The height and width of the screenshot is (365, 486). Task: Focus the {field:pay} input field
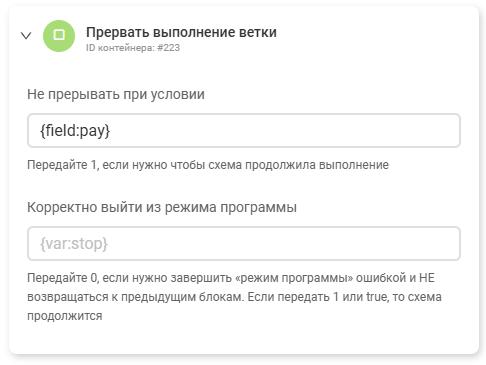coord(244,130)
